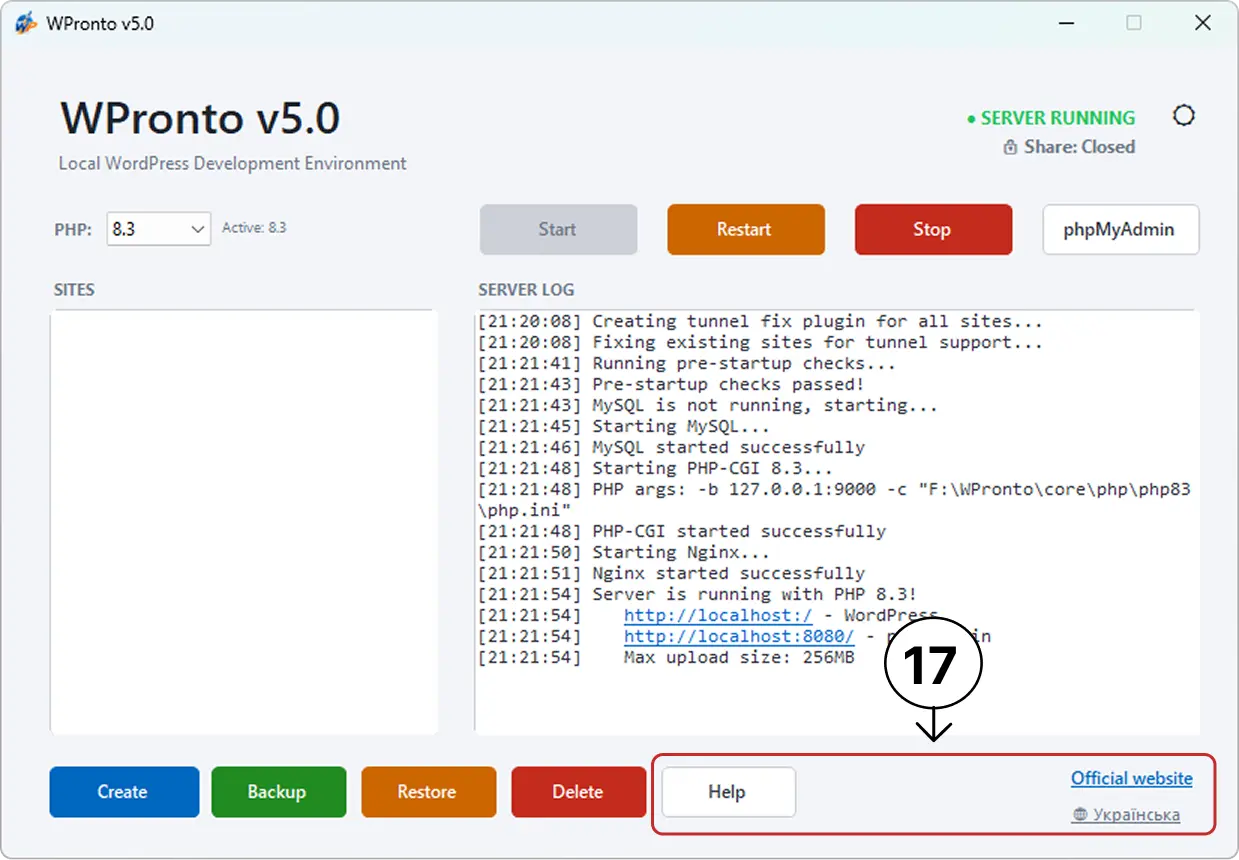
Task: Stop the running server
Action: [933, 229]
